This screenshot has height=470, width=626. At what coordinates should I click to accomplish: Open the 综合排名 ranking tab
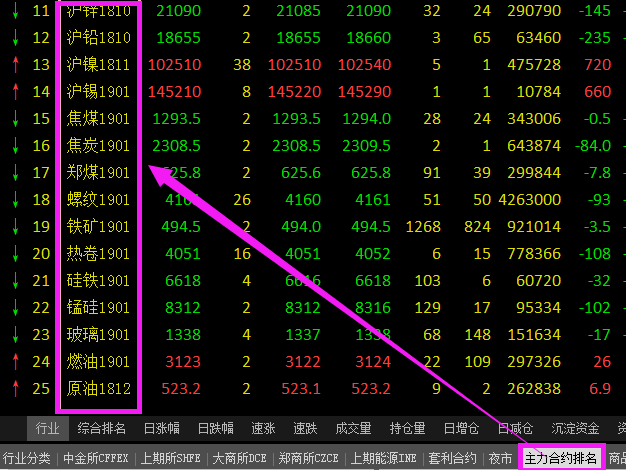pyautogui.click(x=102, y=428)
